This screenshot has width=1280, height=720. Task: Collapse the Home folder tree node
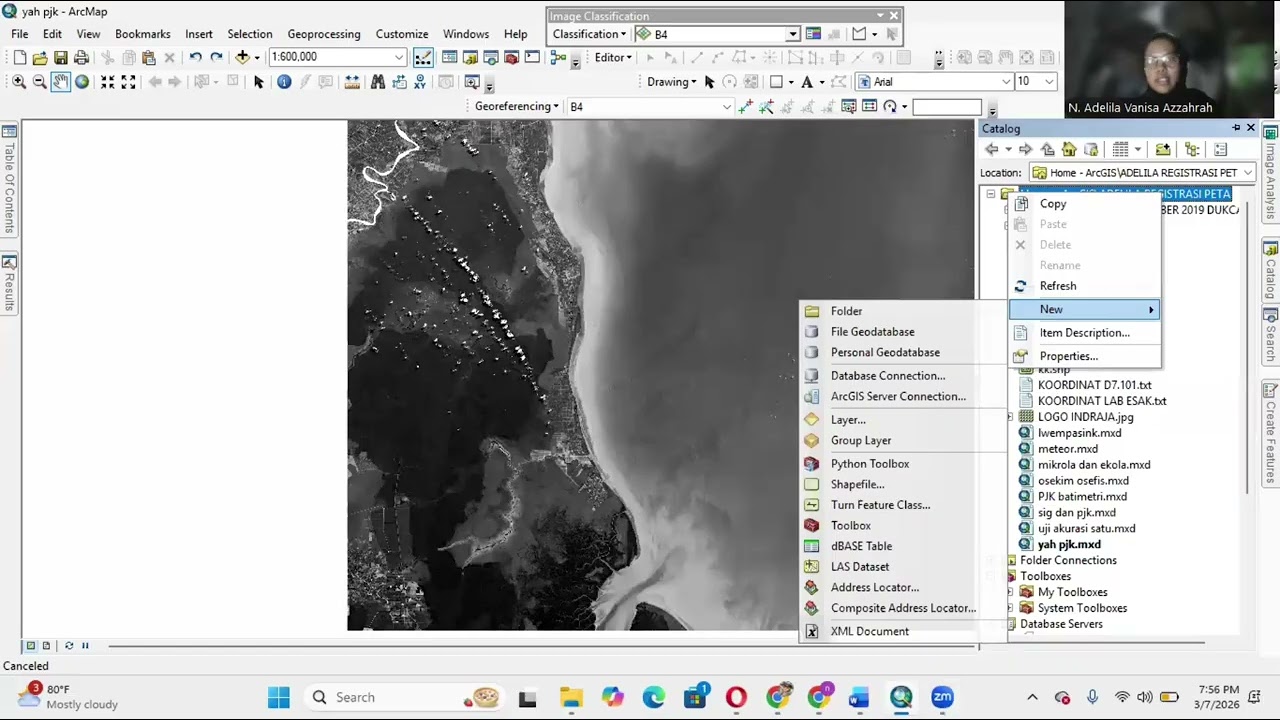991,194
